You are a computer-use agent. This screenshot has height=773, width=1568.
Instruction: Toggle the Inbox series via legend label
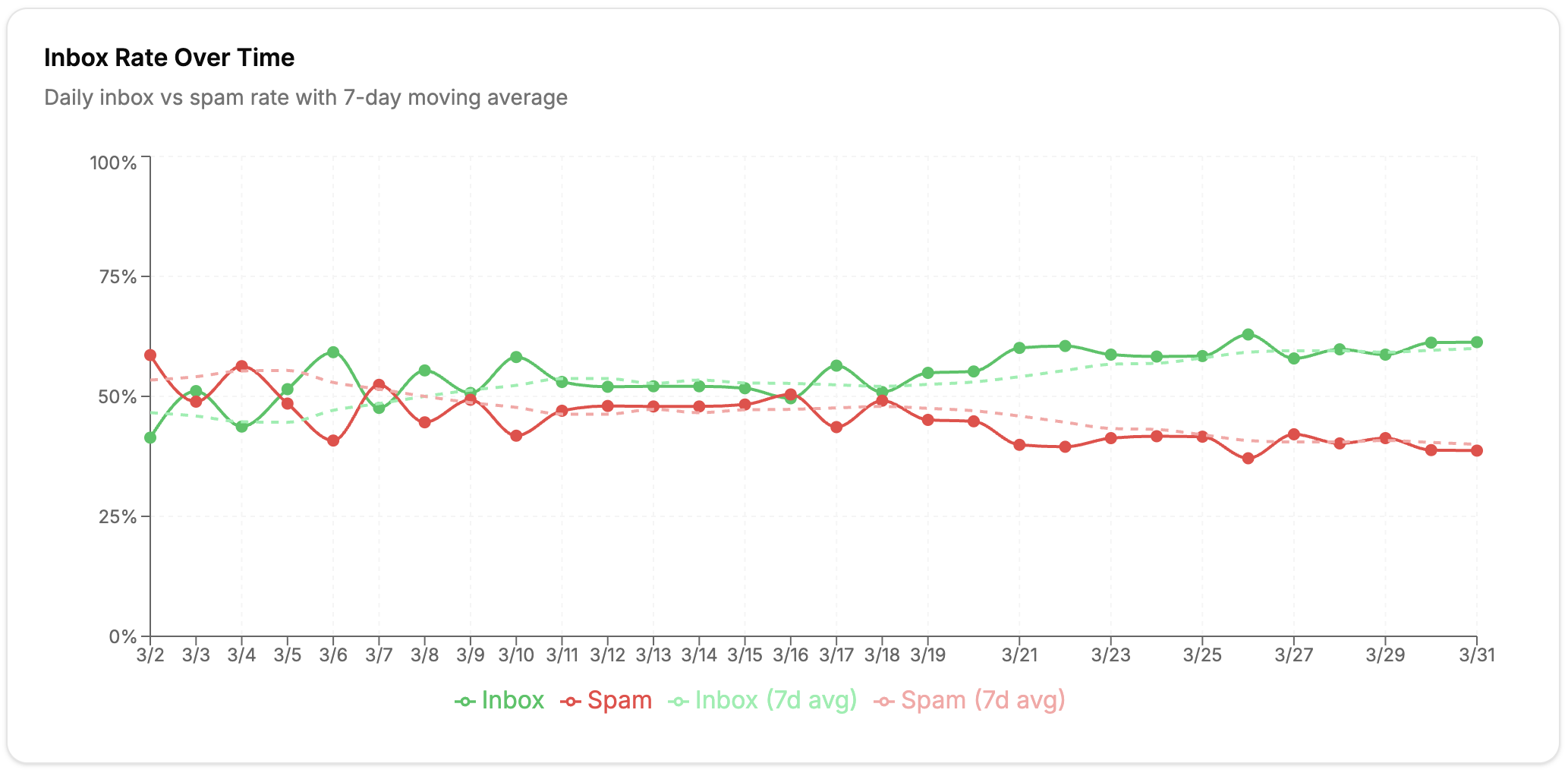tap(512, 700)
